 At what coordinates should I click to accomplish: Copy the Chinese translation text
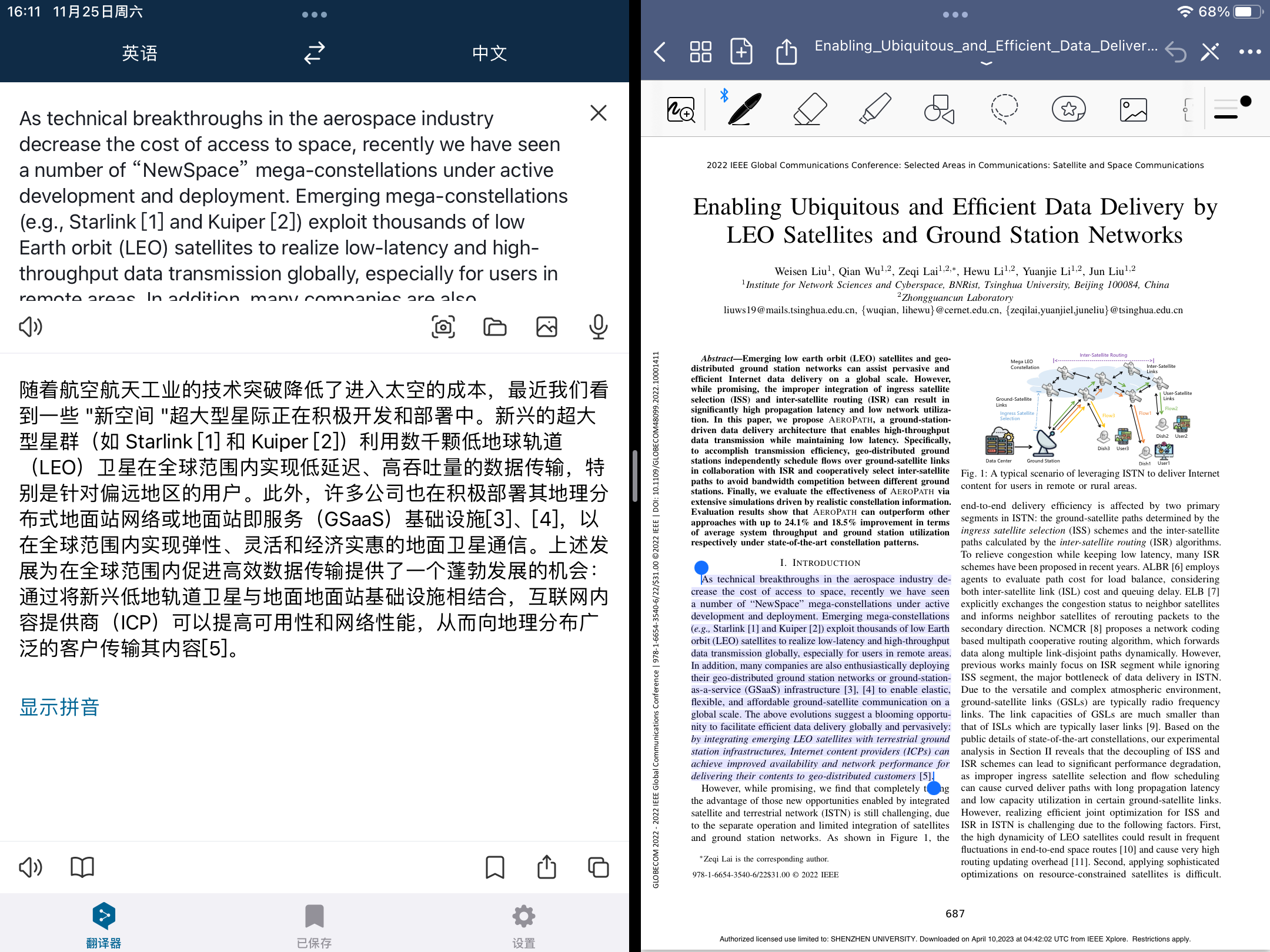[x=598, y=867]
